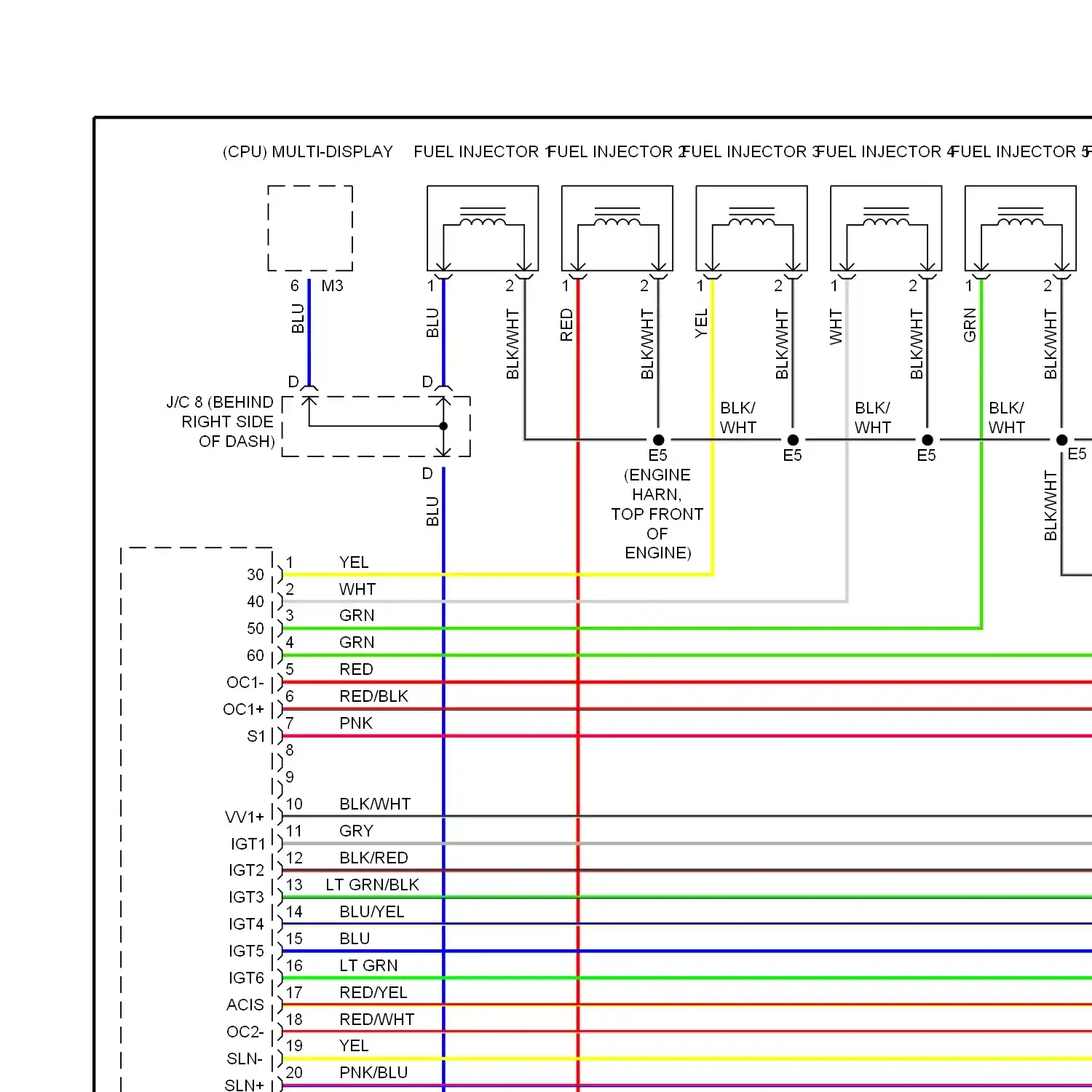
Task: Click the 'BLU' wire label at pin 15
Action: [355, 938]
